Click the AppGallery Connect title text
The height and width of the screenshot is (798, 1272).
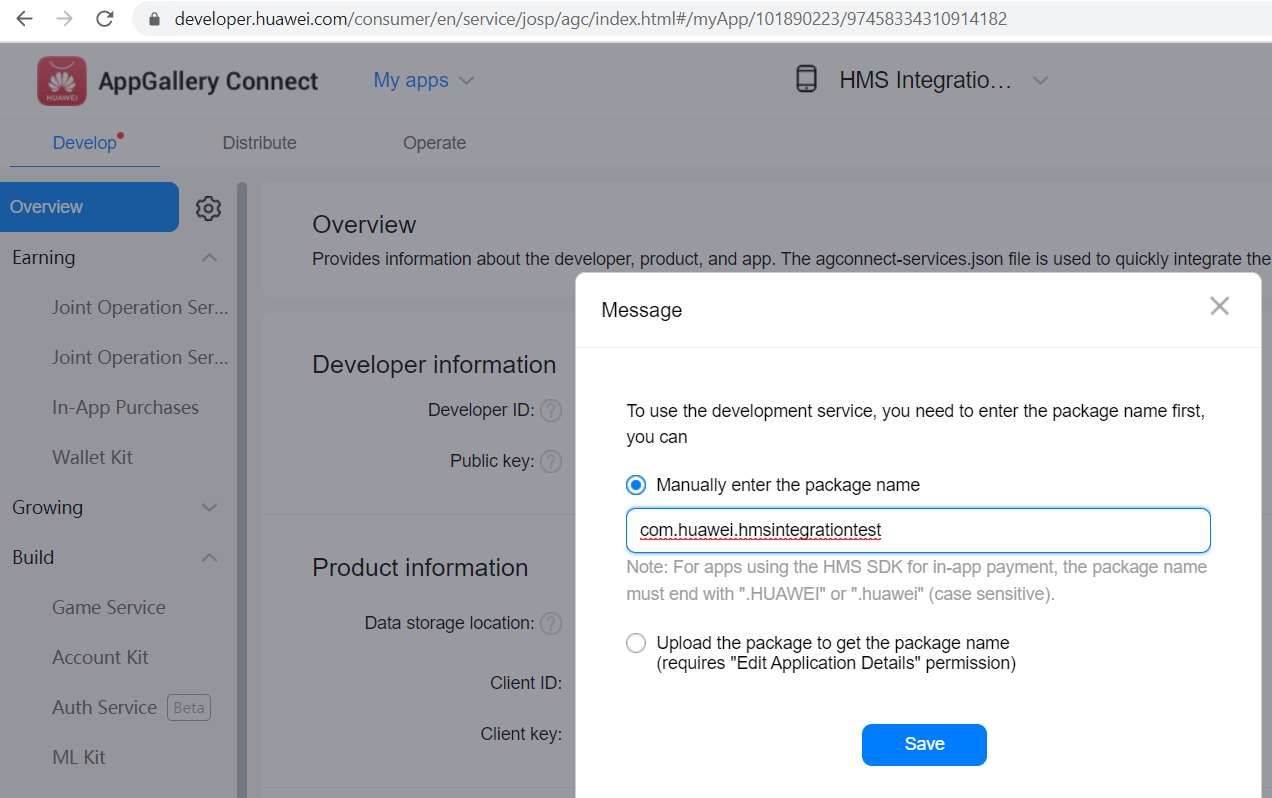(208, 81)
